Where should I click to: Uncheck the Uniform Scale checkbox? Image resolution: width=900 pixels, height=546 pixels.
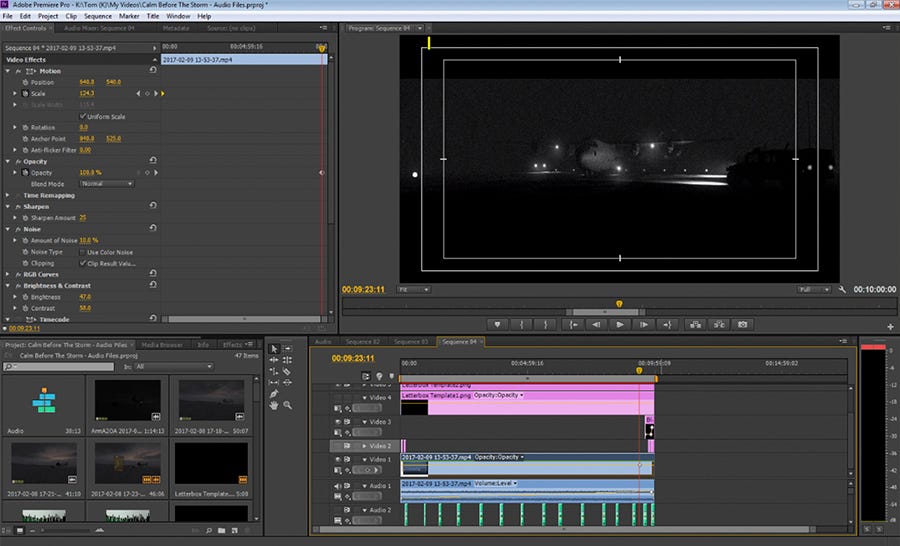pyautogui.click(x=82, y=116)
